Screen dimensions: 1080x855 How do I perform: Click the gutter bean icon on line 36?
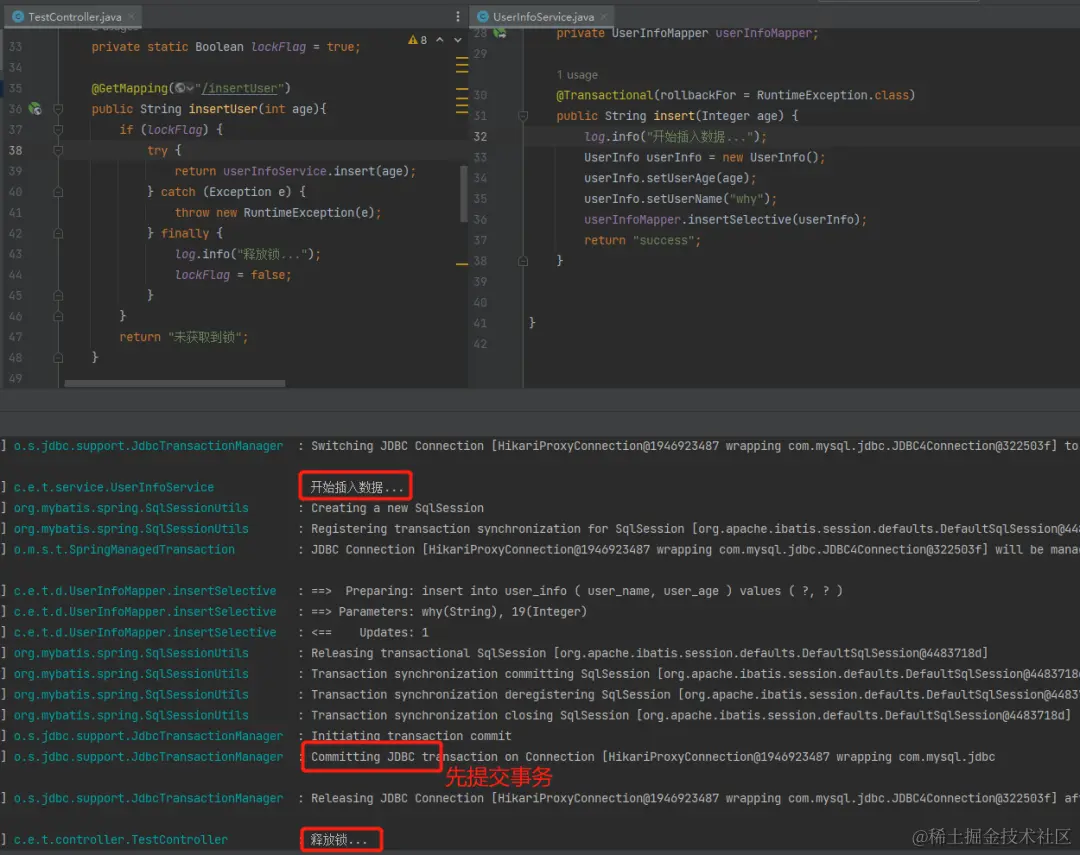(34, 109)
